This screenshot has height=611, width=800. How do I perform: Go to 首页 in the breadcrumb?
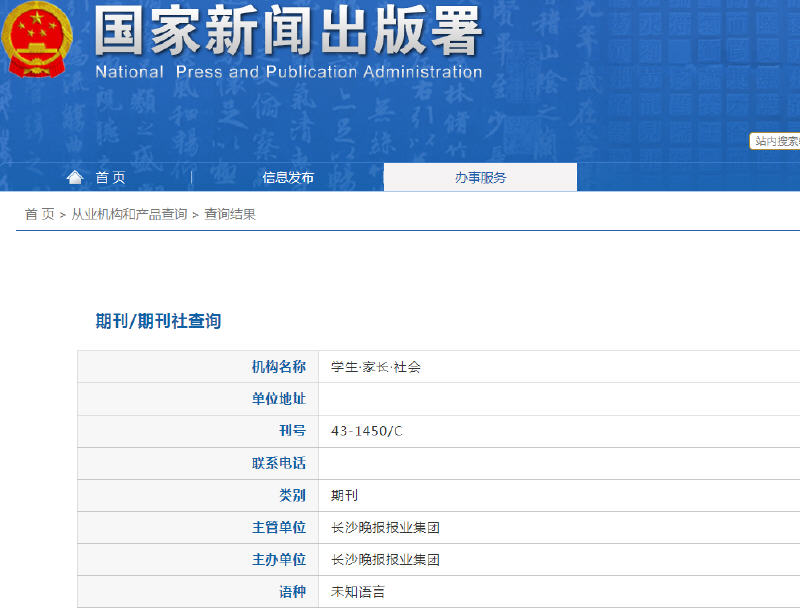tap(40, 214)
